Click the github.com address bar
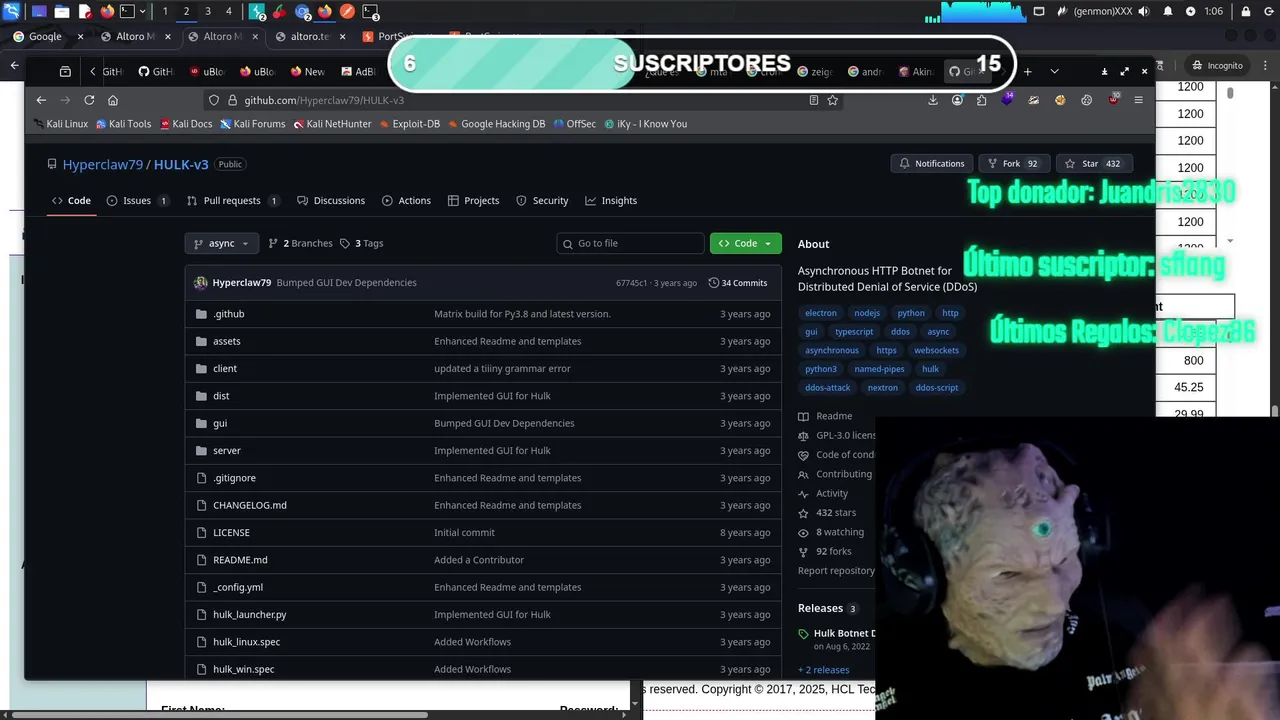The width and height of the screenshot is (1280, 720). (x=510, y=100)
